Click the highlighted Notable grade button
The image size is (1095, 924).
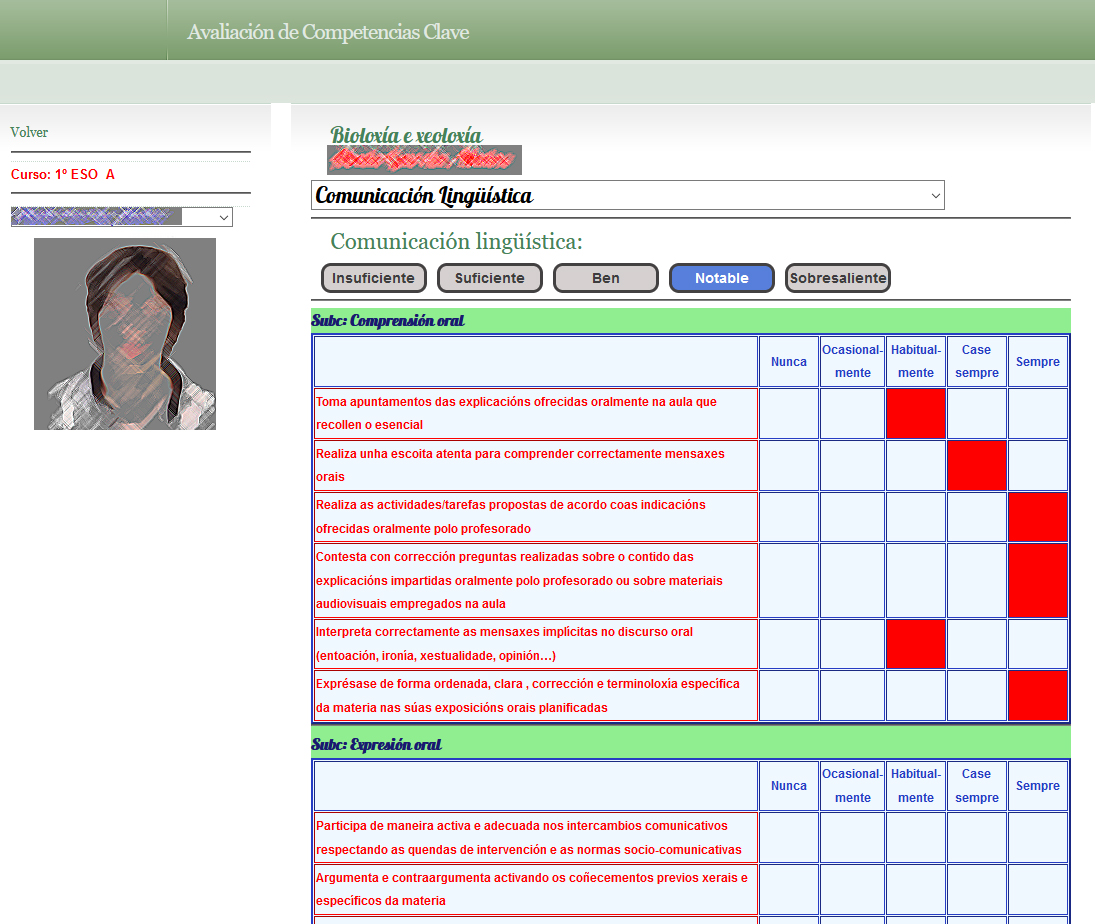[x=721, y=278]
